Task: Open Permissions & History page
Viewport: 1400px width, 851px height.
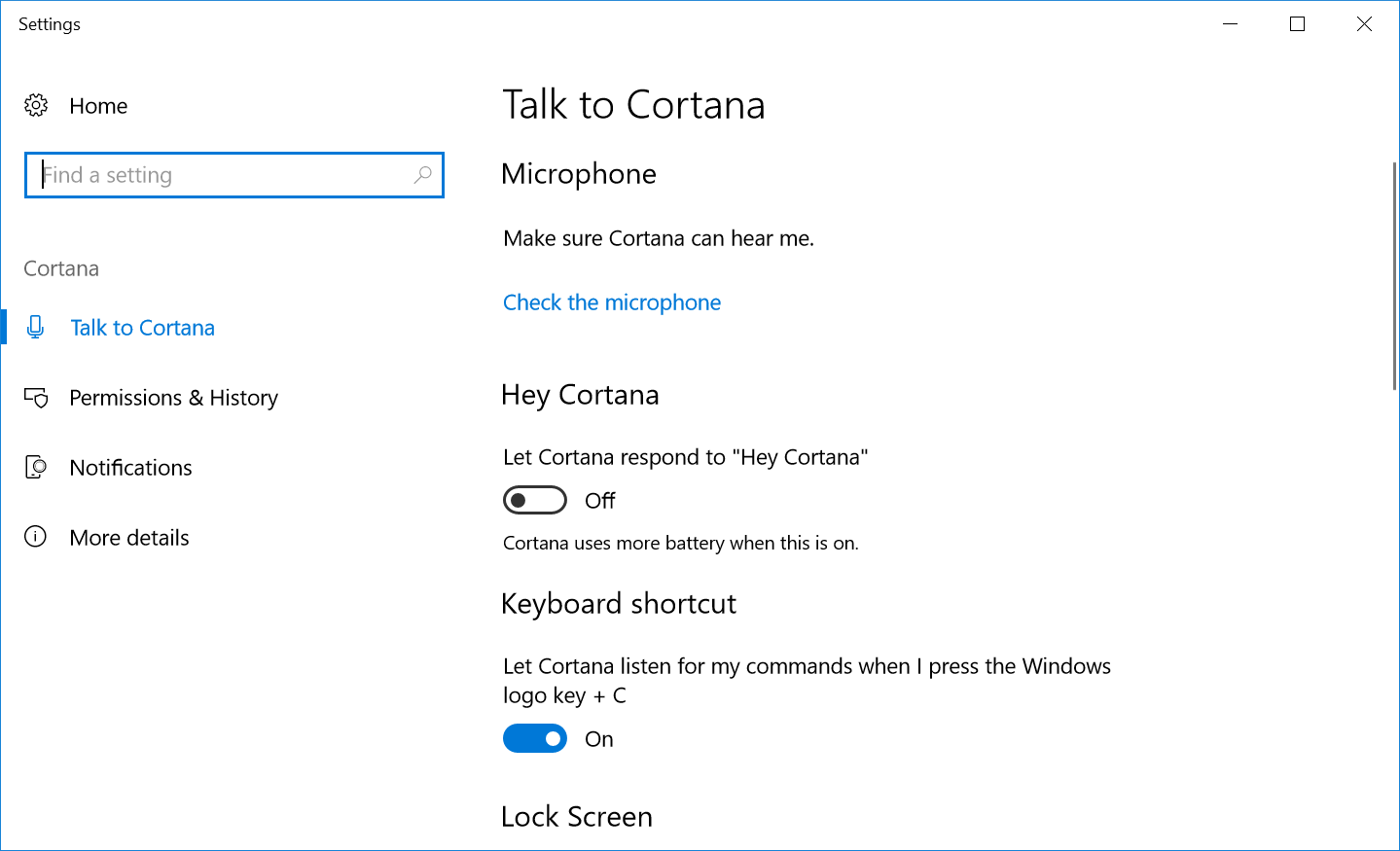Action: (x=173, y=398)
